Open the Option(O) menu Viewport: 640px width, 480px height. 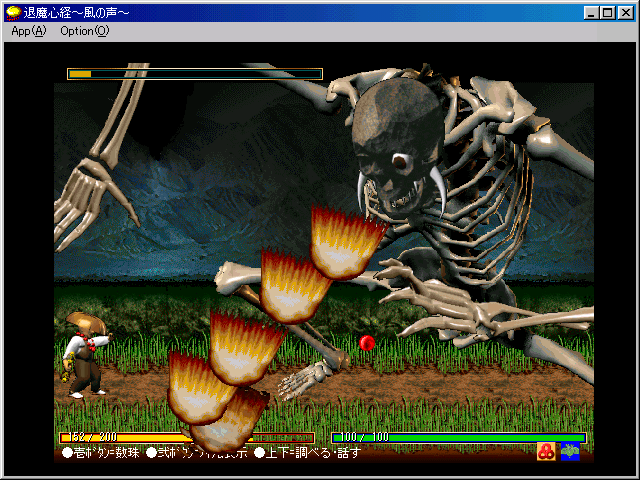[85, 31]
